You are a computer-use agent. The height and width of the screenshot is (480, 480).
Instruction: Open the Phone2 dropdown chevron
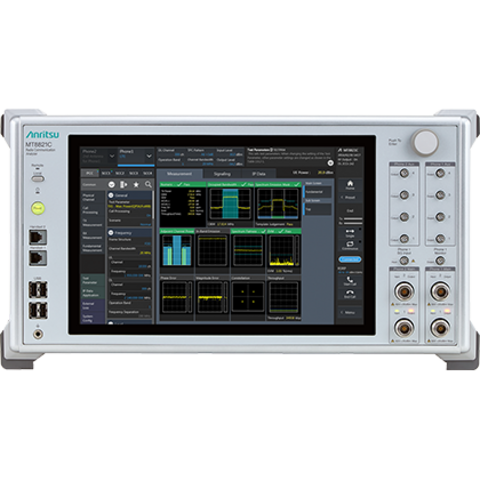tap(112, 156)
